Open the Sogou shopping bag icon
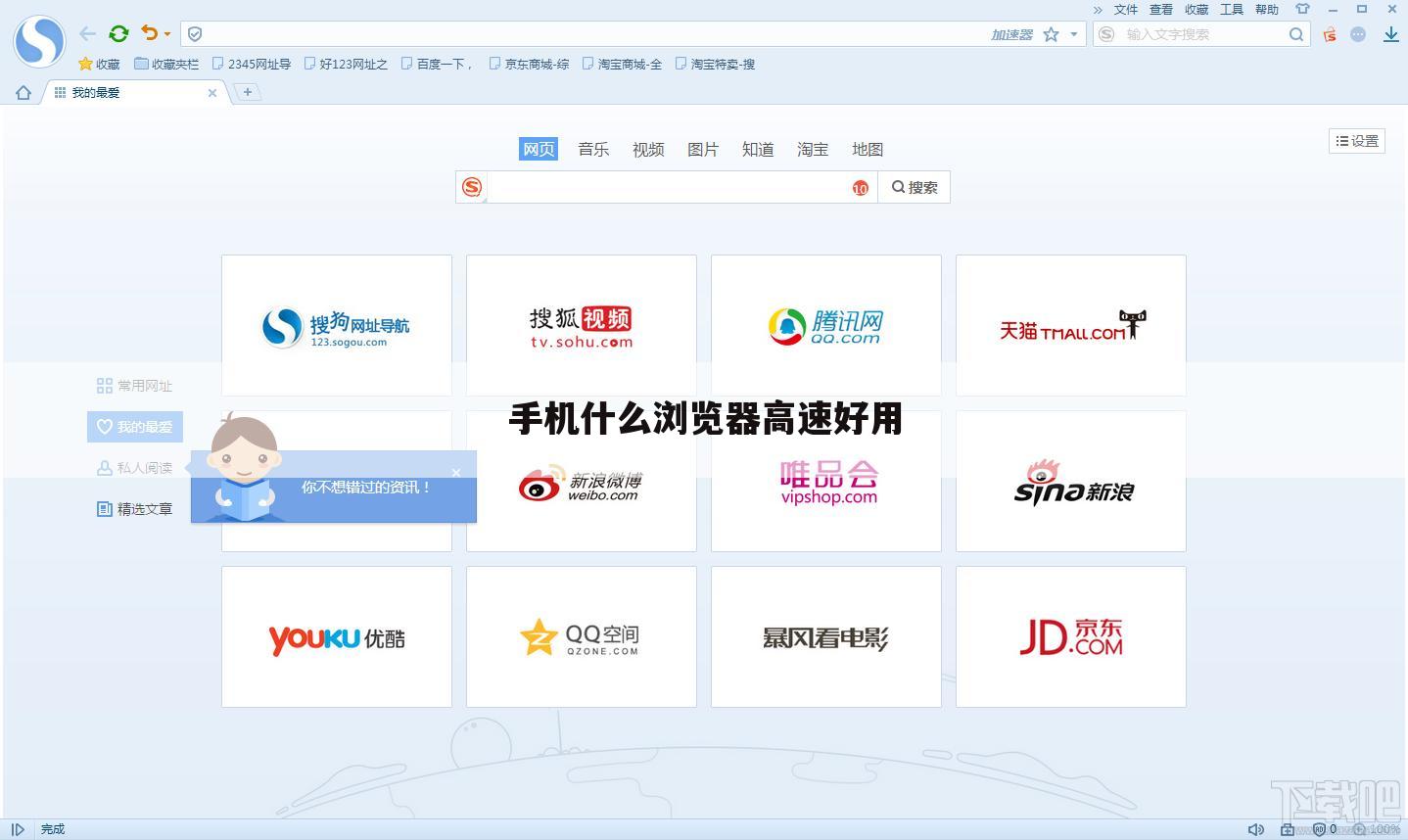 [1330, 34]
